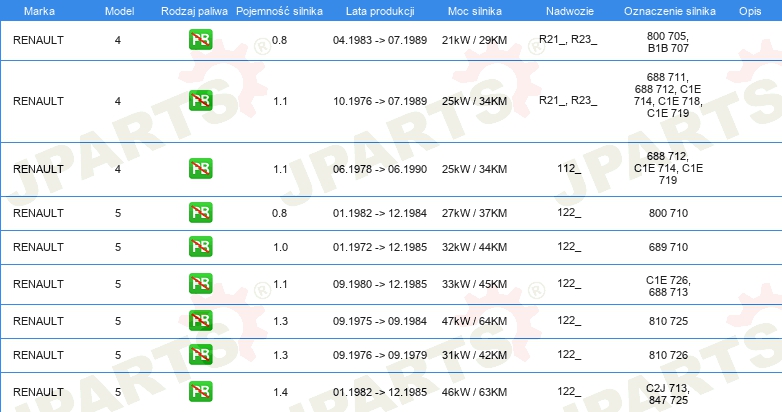
Task: Click the fuel icon in the 810 726 row
Action: pos(200,354)
